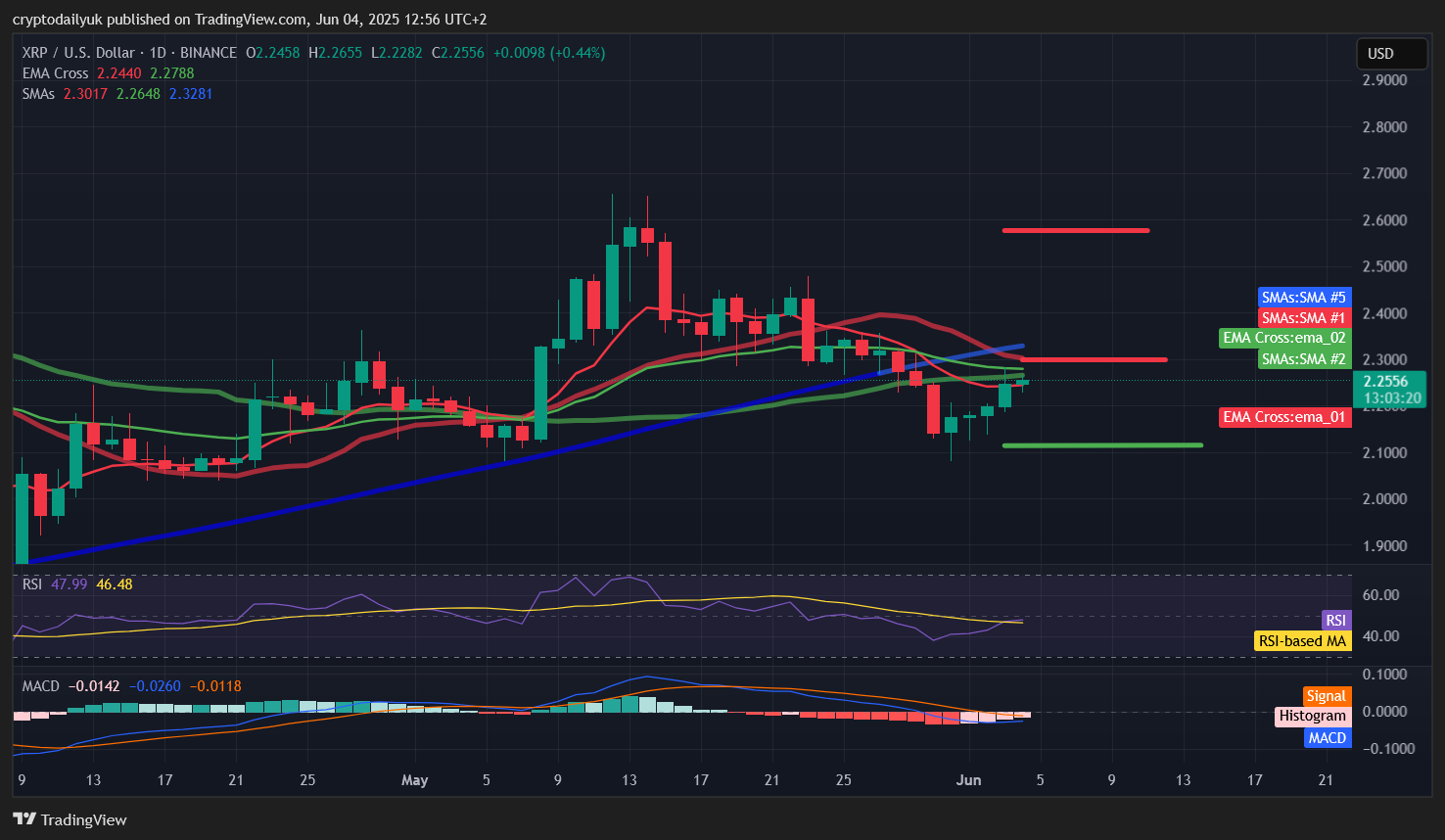Select the XRP / U.S. Dollar symbol title
This screenshot has width=1445, height=840.
pos(129,53)
